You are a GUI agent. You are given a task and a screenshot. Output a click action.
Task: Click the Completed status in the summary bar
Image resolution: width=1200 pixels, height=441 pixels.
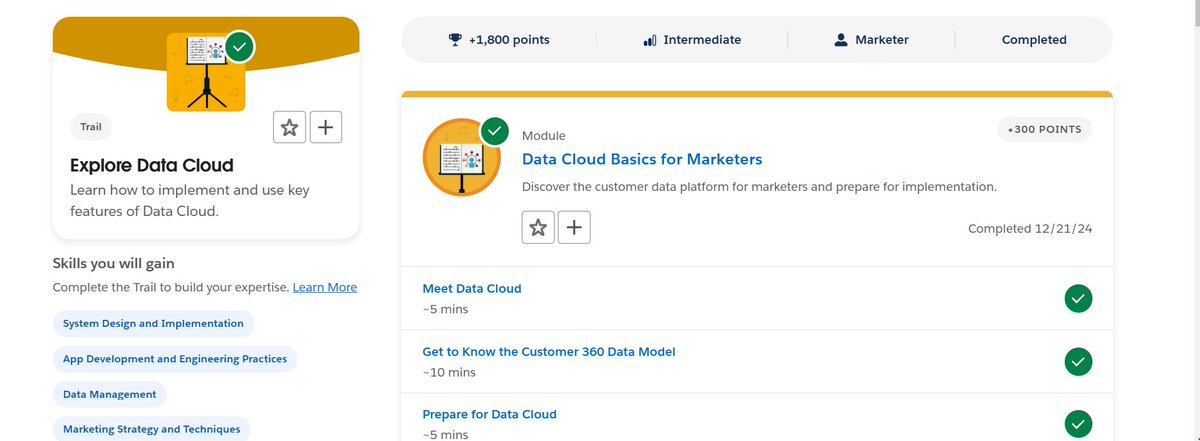point(1034,40)
